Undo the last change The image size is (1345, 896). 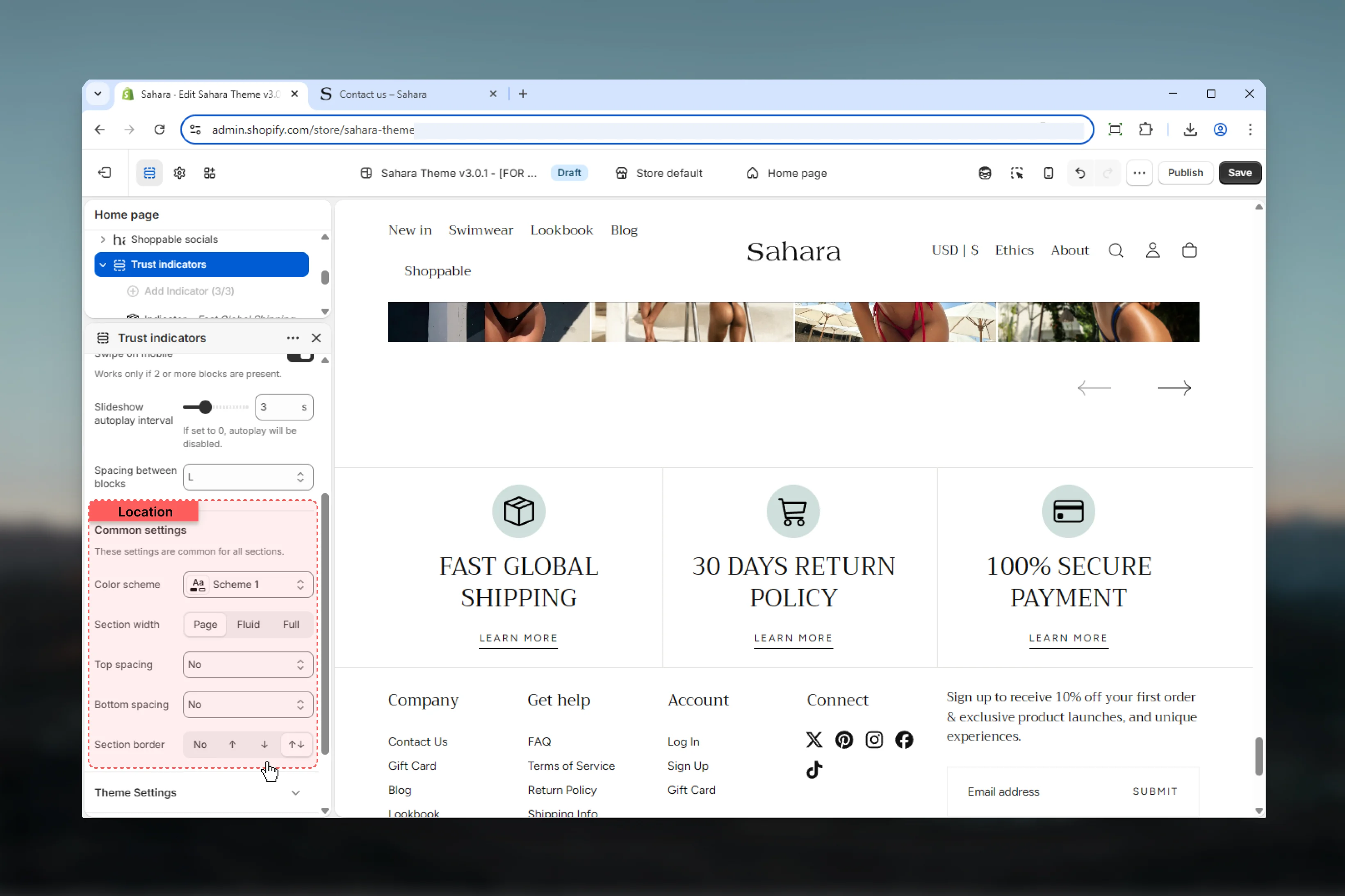(x=1080, y=173)
